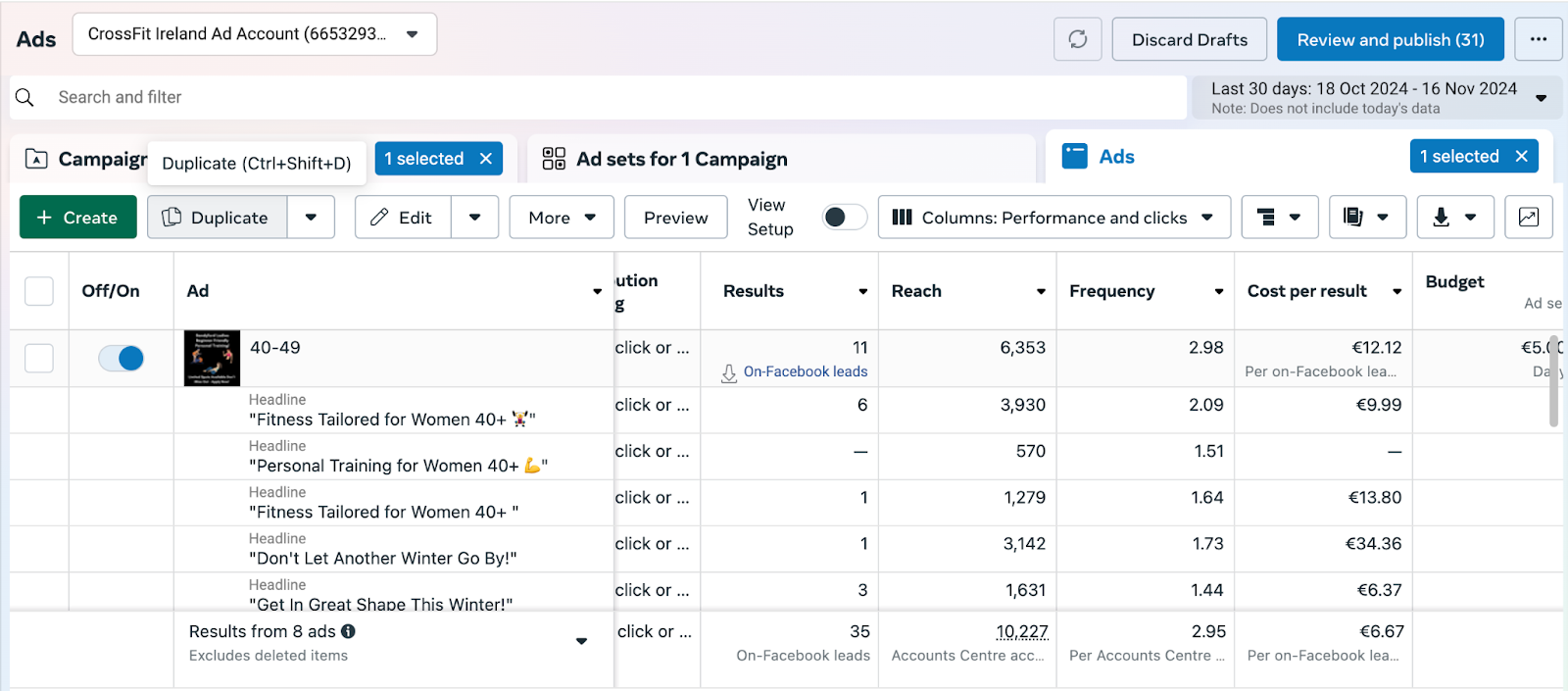Click "Personal Training for Women 40+" headline
Screen dimensions: 1568x691
pyautogui.click(x=398, y=466)
